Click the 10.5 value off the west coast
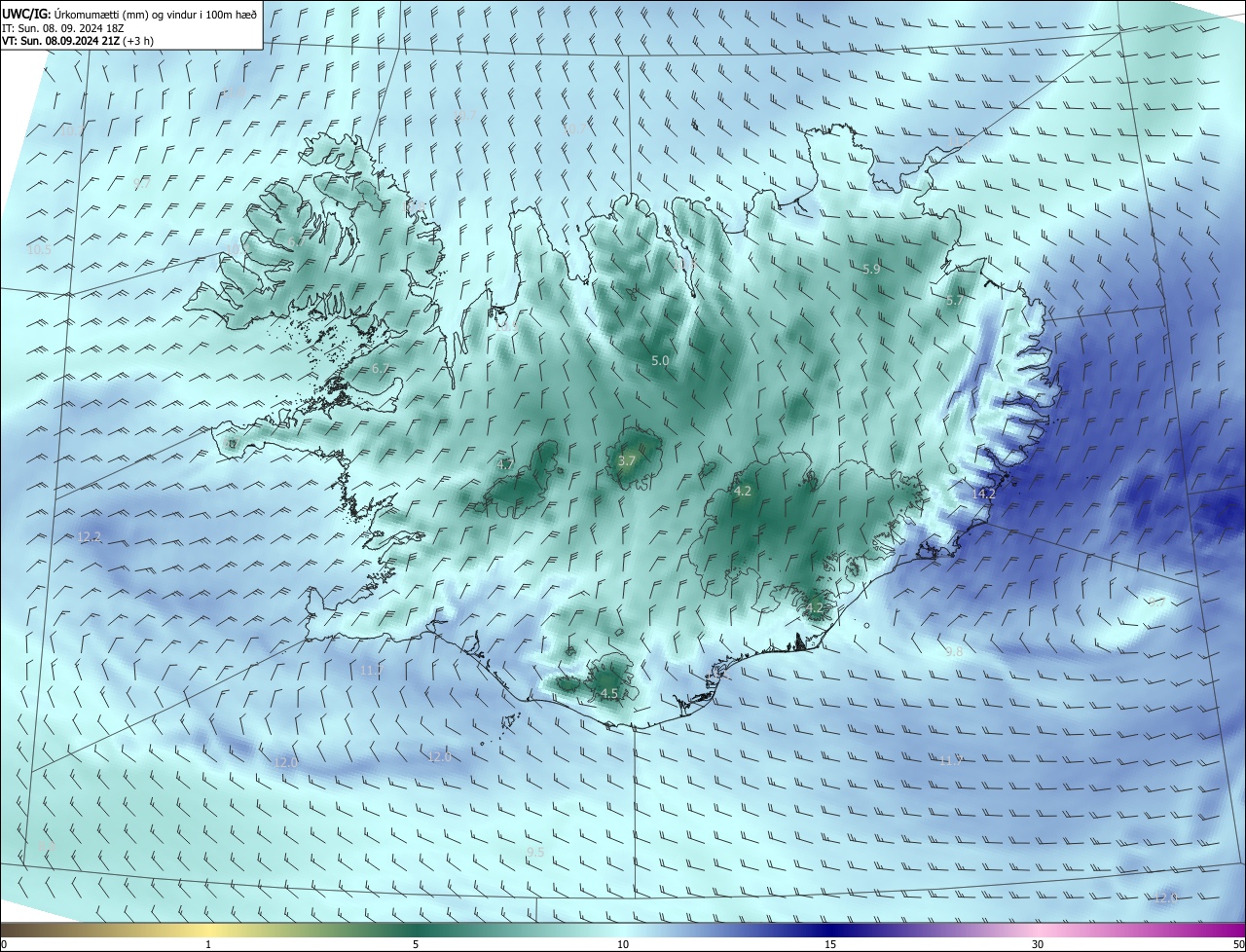 39,250
